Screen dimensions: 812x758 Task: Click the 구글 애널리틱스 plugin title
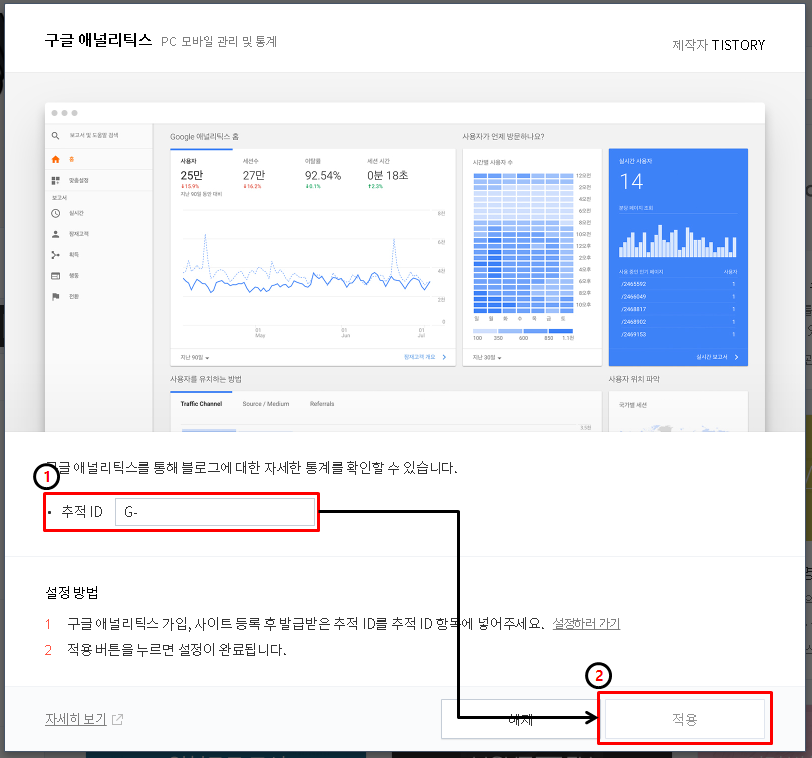(x=98, y=40)
